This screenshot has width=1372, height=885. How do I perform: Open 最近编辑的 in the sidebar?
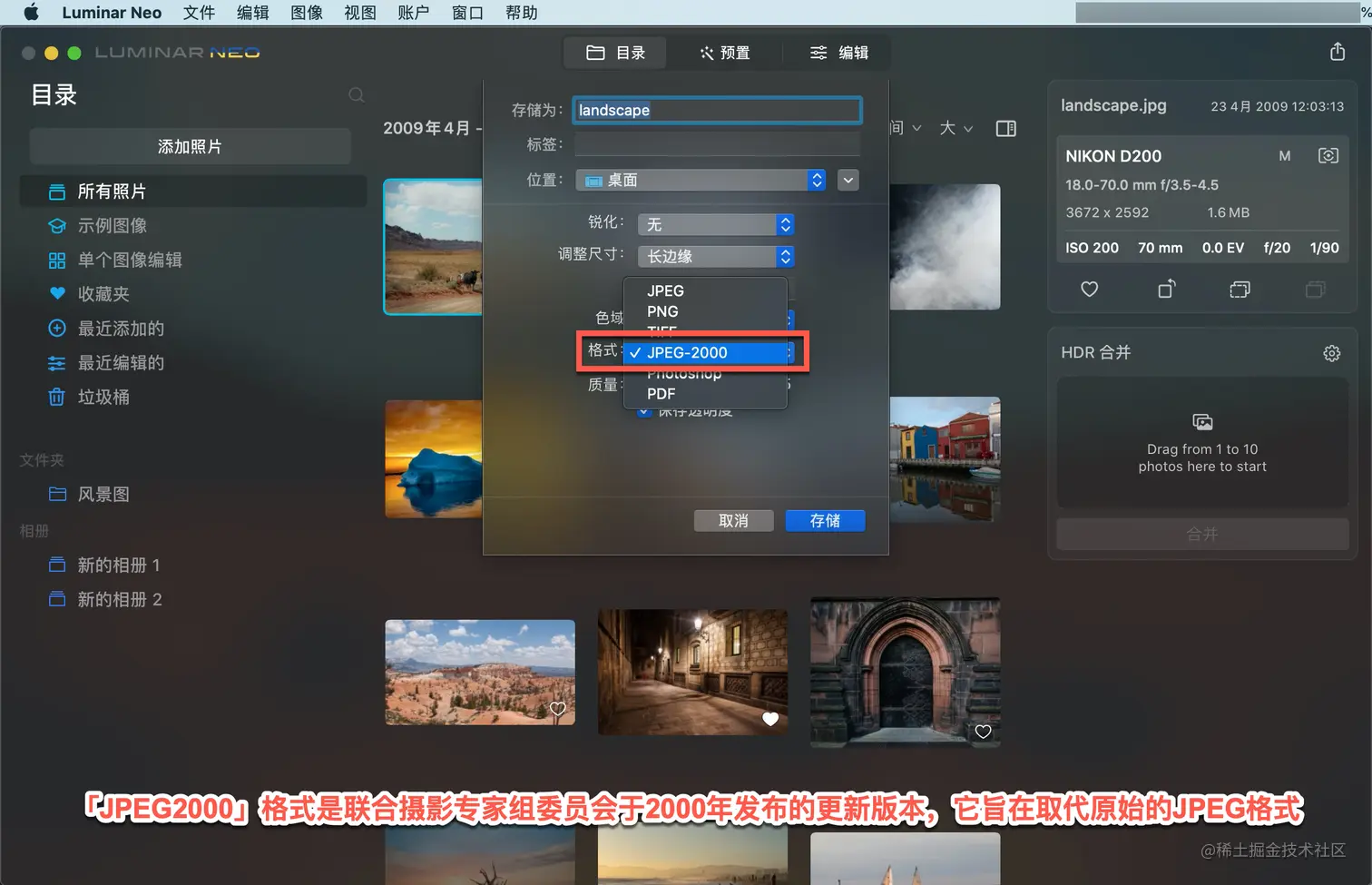point(192,363)
